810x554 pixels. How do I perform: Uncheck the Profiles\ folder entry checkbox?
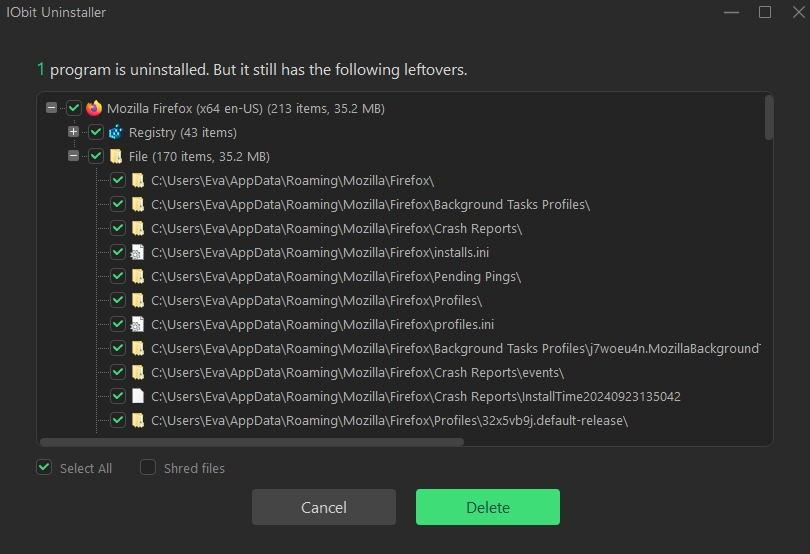tap(118, 300)
